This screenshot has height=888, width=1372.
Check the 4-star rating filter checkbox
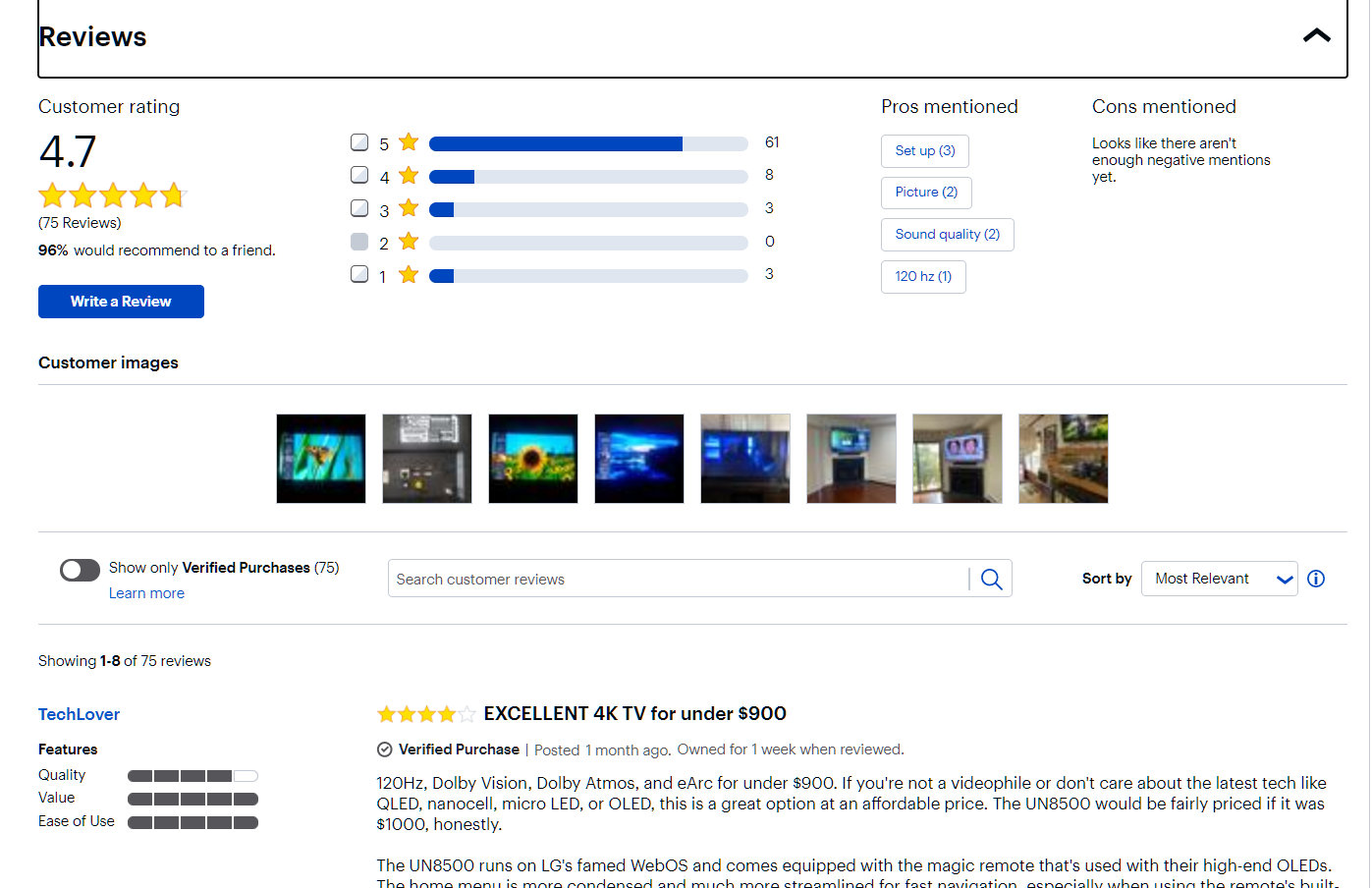359,176
